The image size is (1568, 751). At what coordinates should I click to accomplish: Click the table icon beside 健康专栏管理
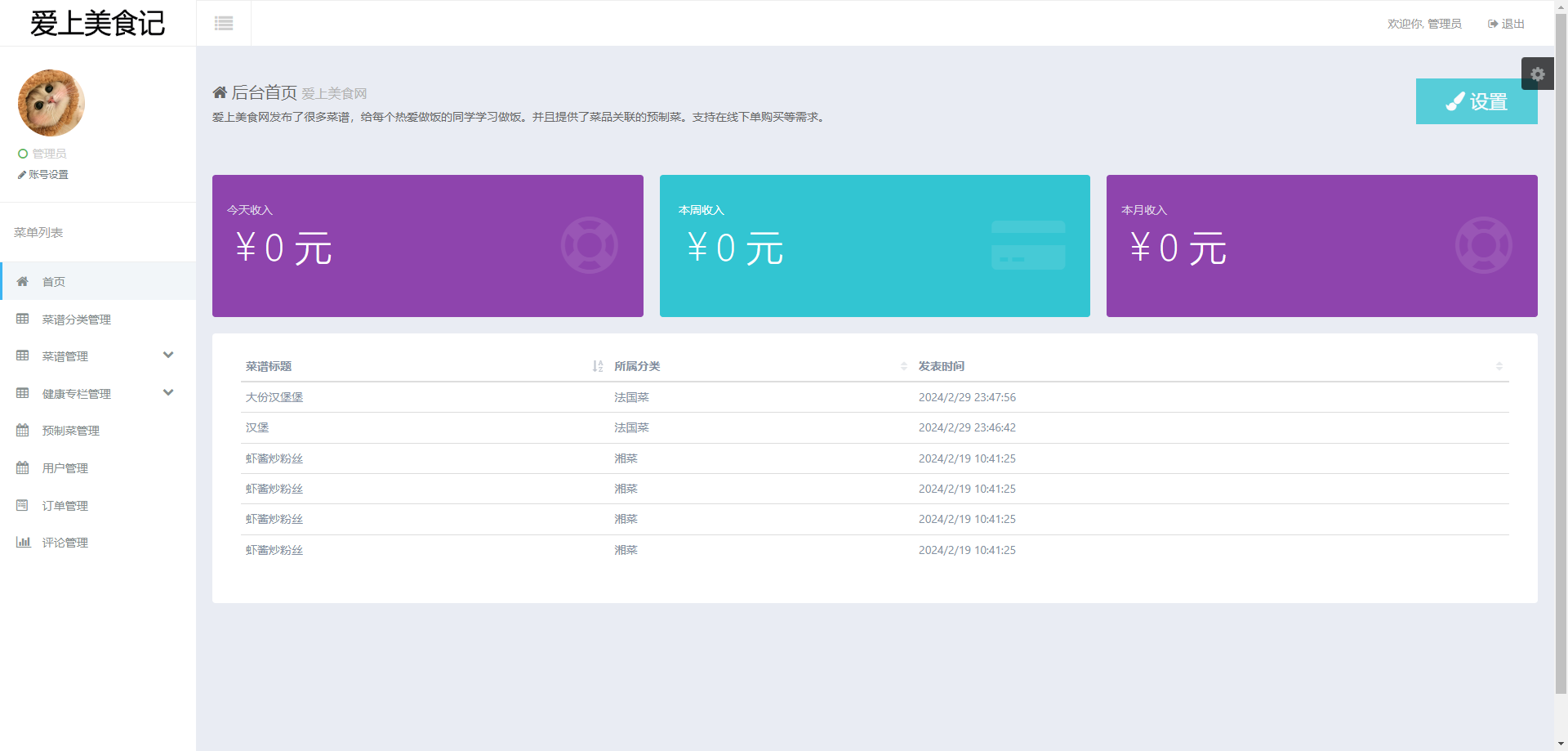click(x=23, y=393)
